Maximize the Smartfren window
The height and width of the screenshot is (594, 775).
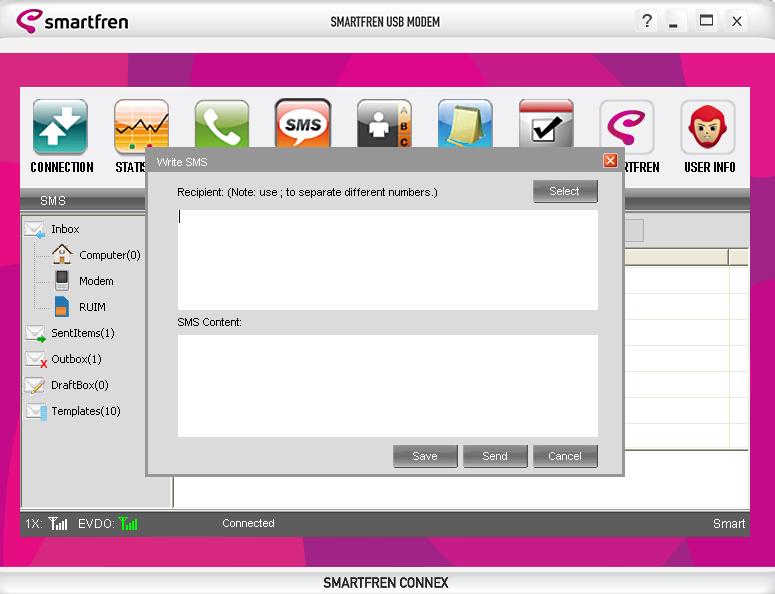coord(706,21)
